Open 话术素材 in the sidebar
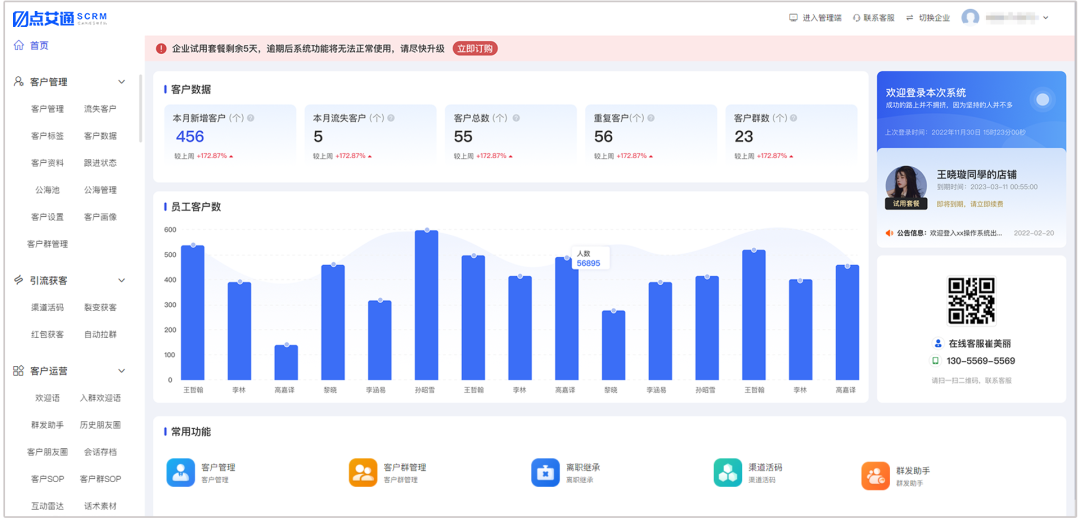 click(x=101, y=506)
